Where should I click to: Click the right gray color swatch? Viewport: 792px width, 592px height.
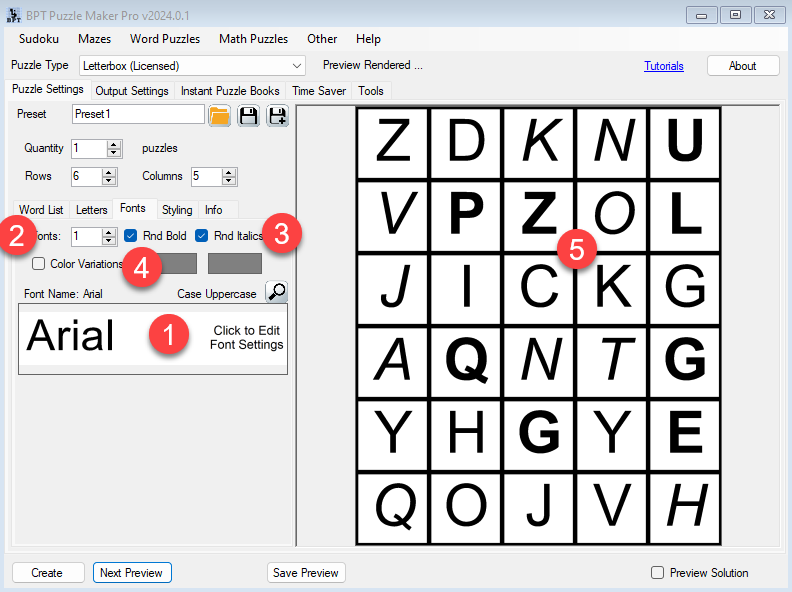tap(235, 264)
